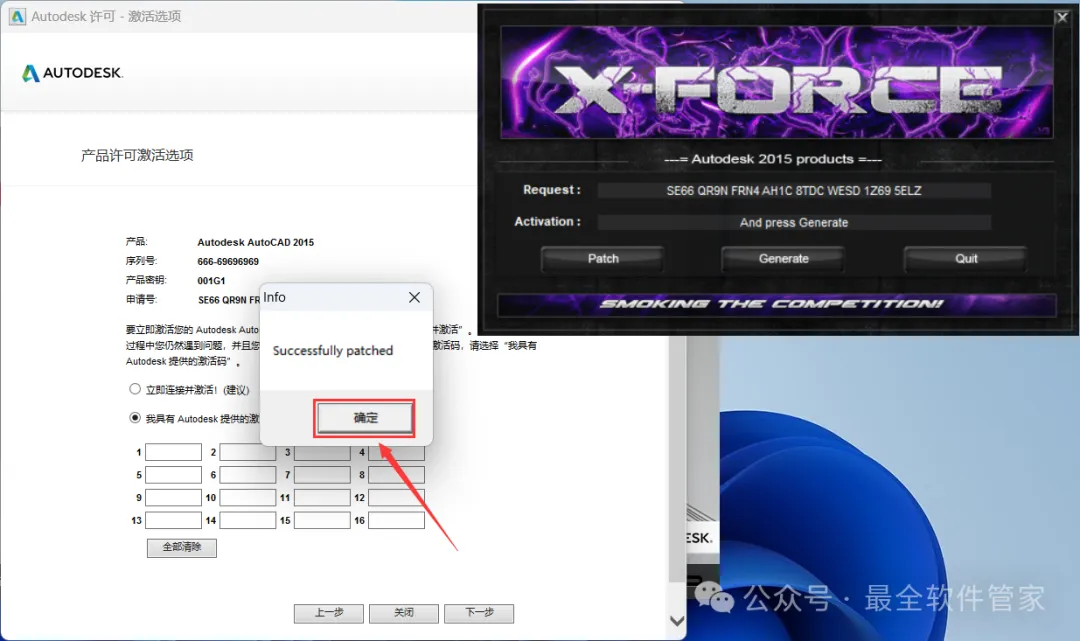
Task: Click the Activation field in X-Force
Action: 793,222
